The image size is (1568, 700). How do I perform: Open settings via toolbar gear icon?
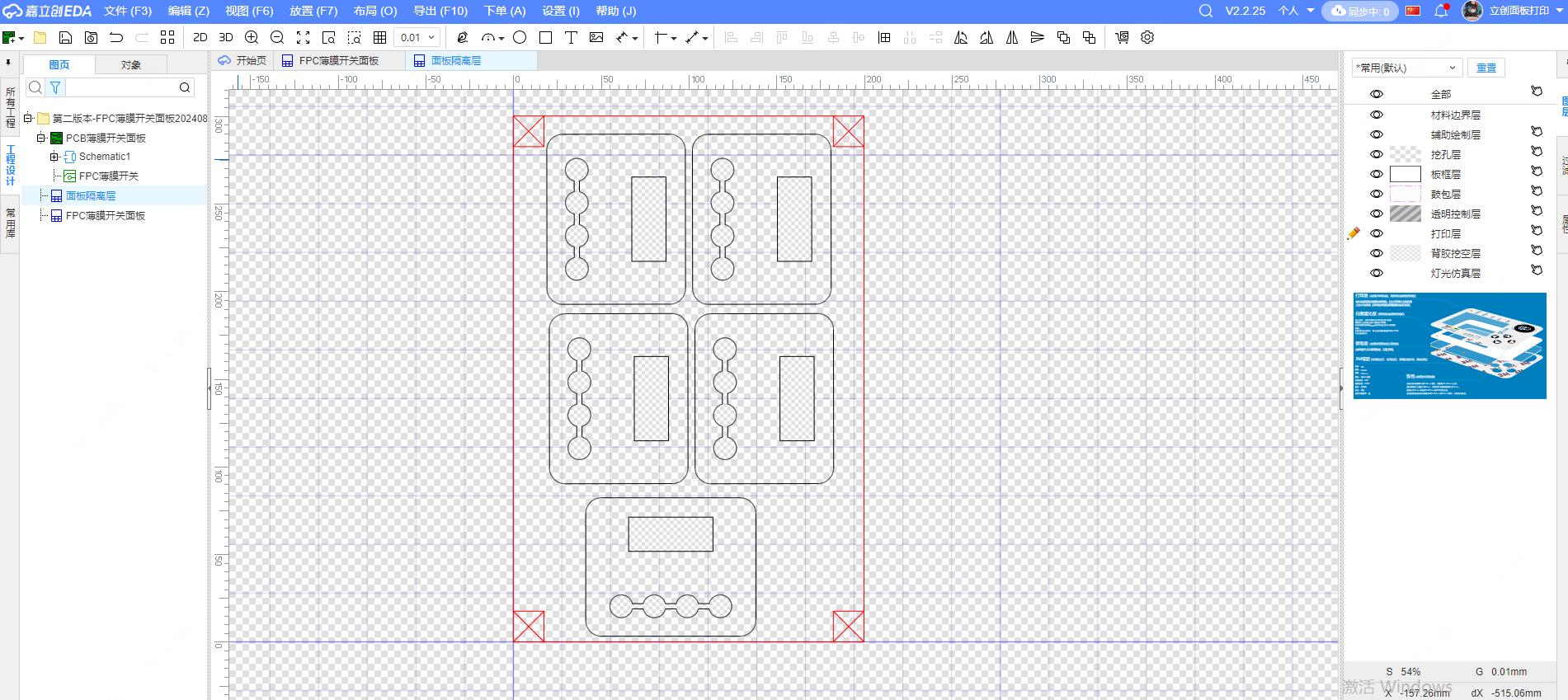(1147, 37)
